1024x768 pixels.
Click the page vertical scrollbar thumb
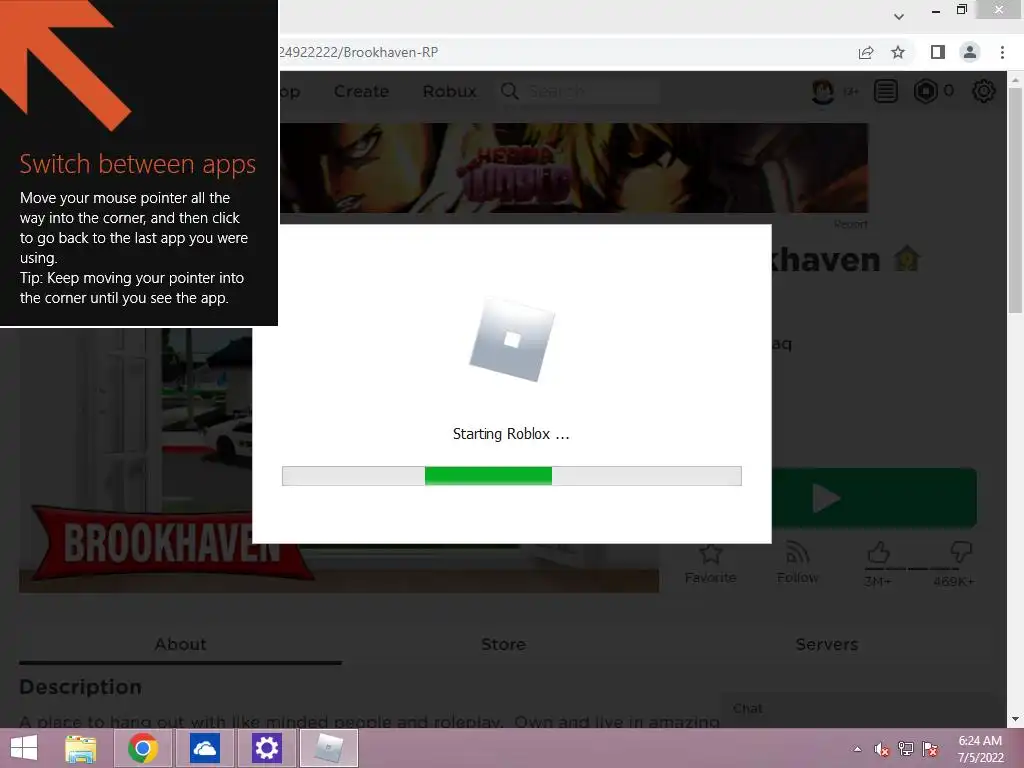click(x=1014, y=202)
